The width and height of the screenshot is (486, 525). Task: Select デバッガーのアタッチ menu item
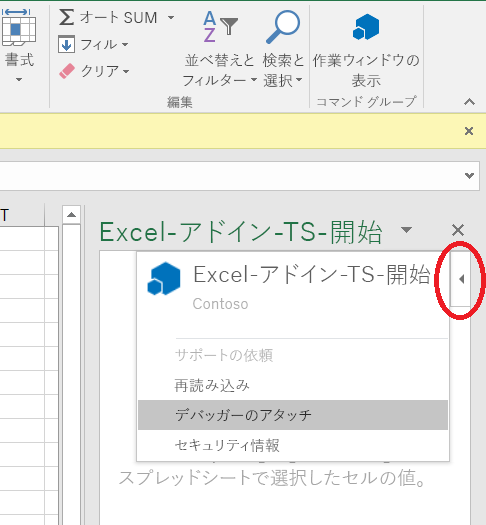coord(293,415)
